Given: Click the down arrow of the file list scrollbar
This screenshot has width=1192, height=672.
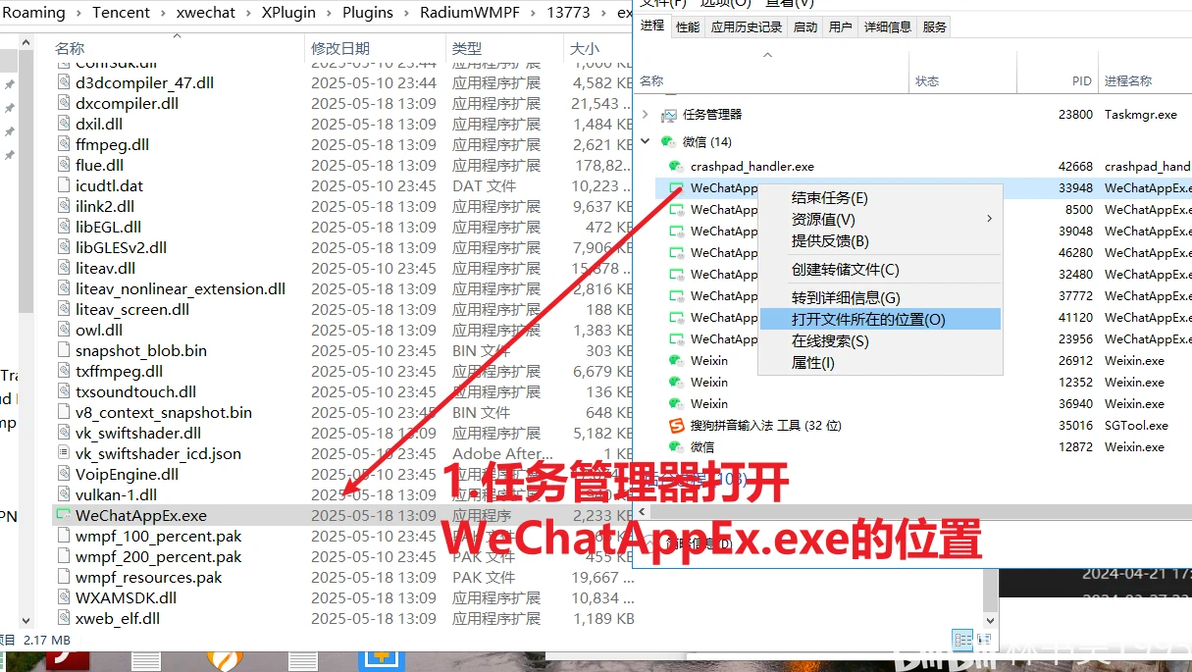Looking at the screenshot, I should click(26, 620).
